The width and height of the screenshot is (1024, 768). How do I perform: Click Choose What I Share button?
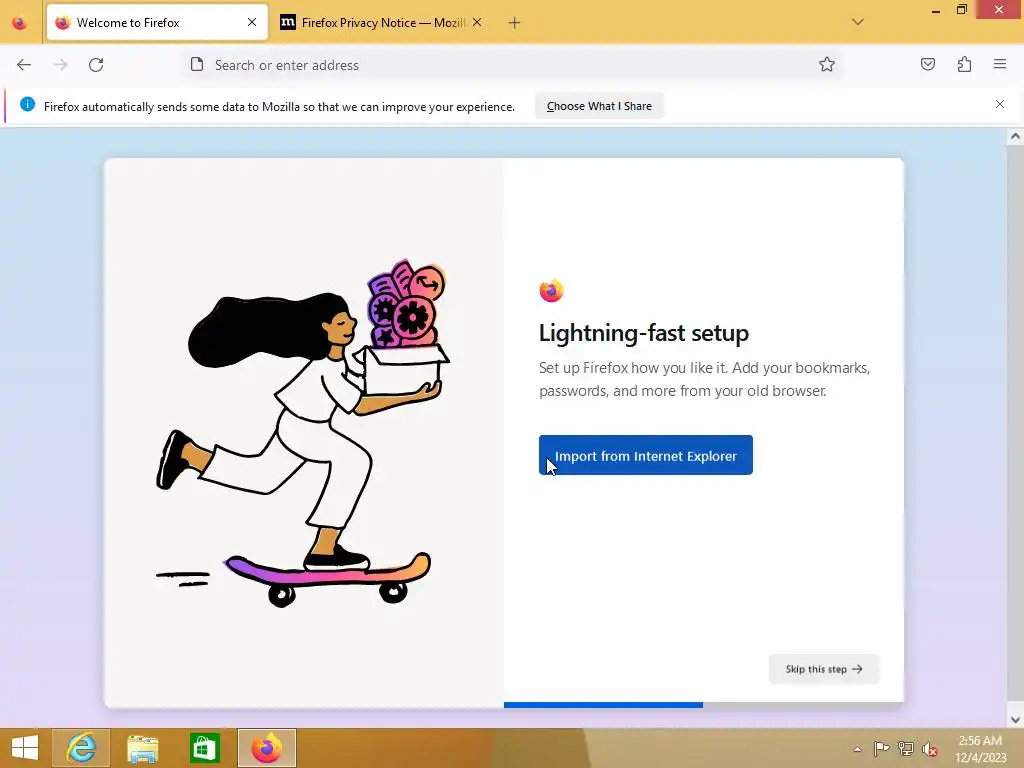tap(599, 106)
